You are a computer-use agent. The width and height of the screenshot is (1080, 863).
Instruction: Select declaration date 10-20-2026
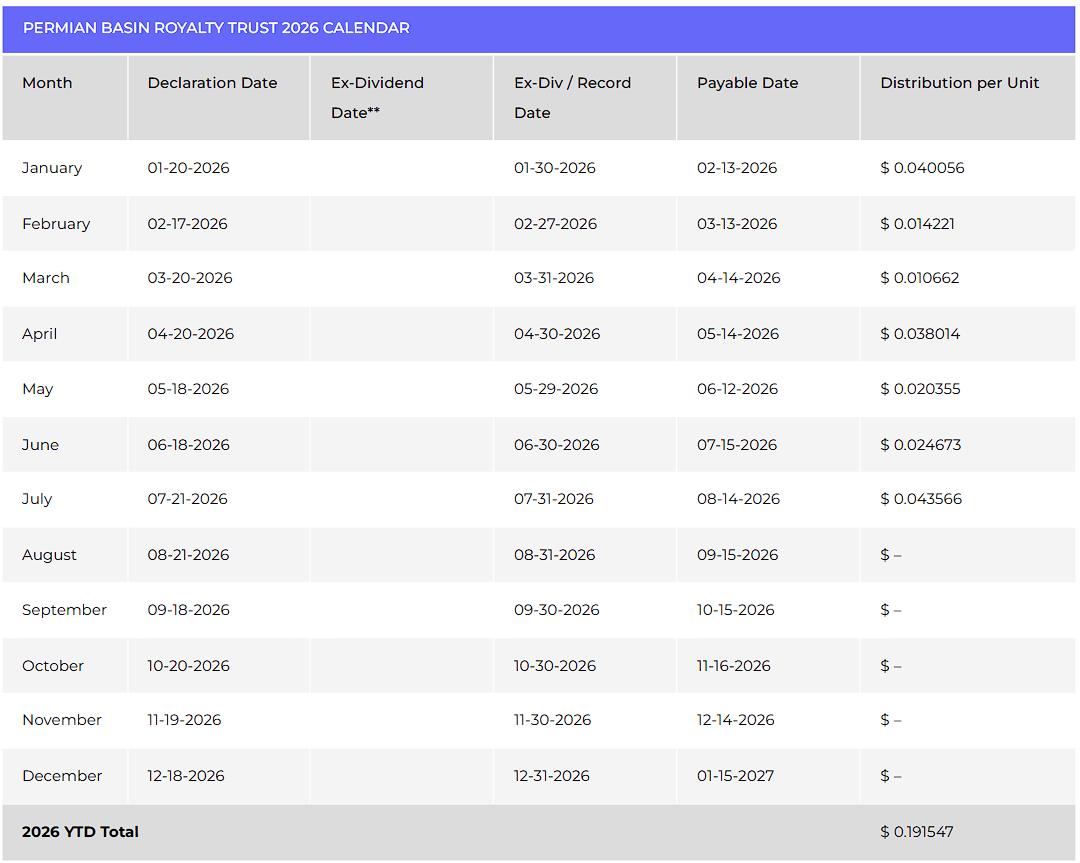(x=189, y=666)
